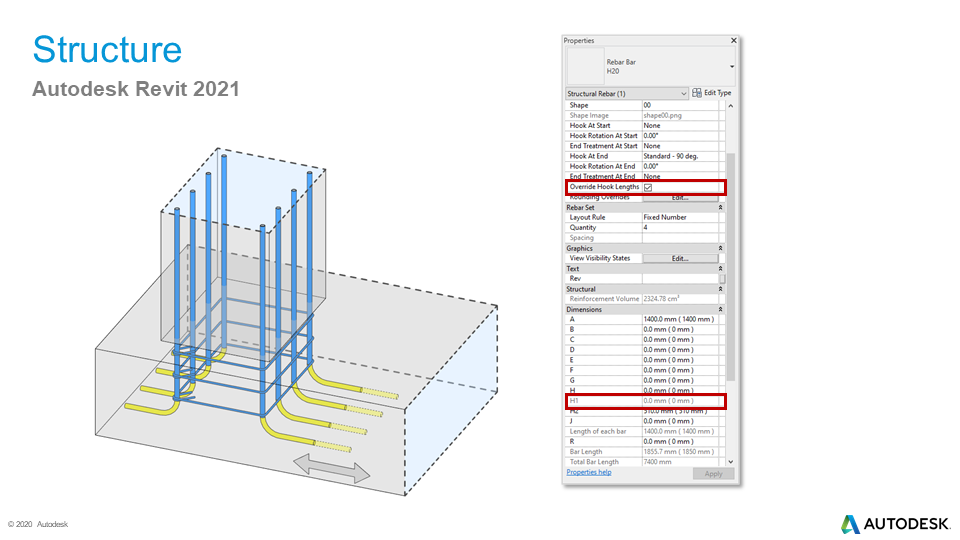
Task: Click the scrollbar up arrow in Properties
Action: pyautogui.click(x=731, y=105)
